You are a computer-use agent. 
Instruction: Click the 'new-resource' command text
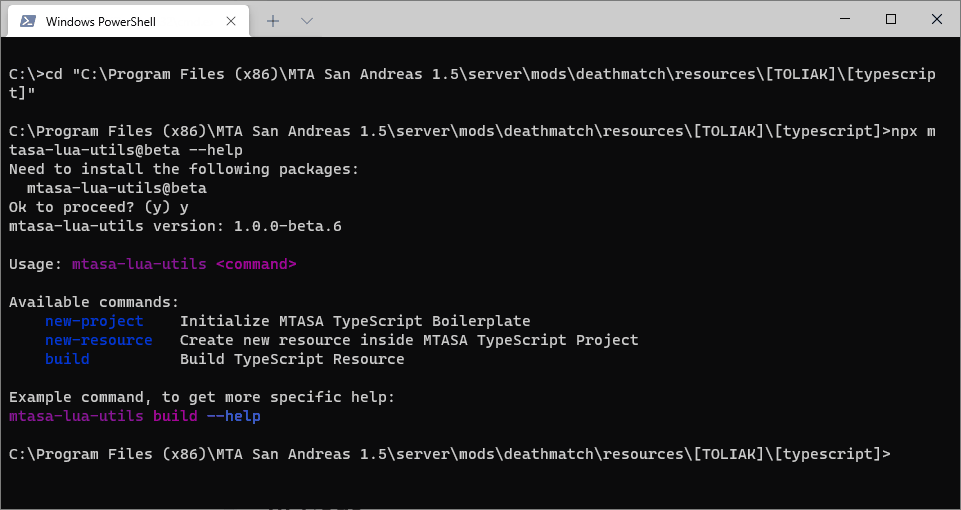[99, 340]
